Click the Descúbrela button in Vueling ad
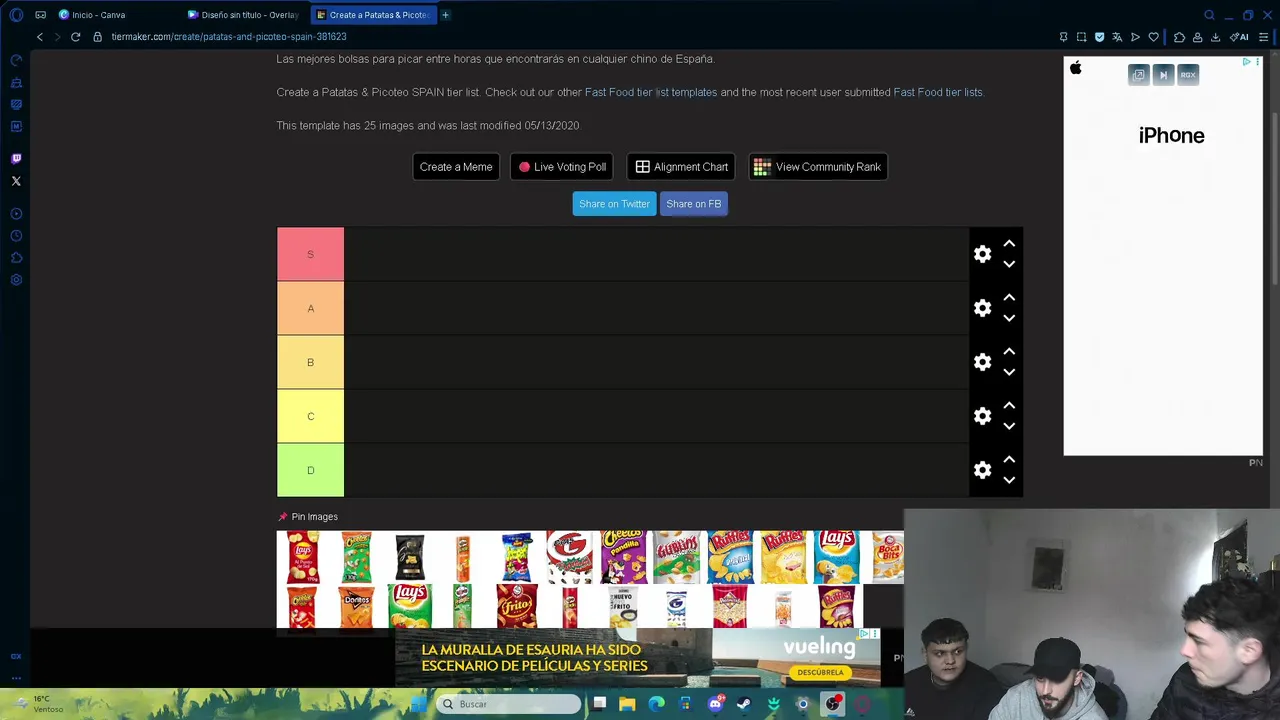This screenshot has height=720, width=1280. pos(820,672)
